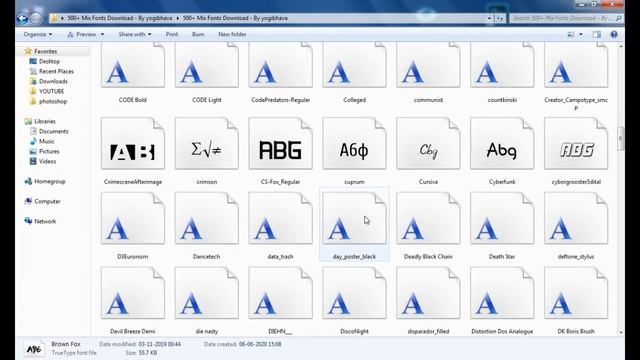Expand the Preview dropdown arrow
Image resolution: width=640 pixels, height=360 pixels.
(102, 34)
